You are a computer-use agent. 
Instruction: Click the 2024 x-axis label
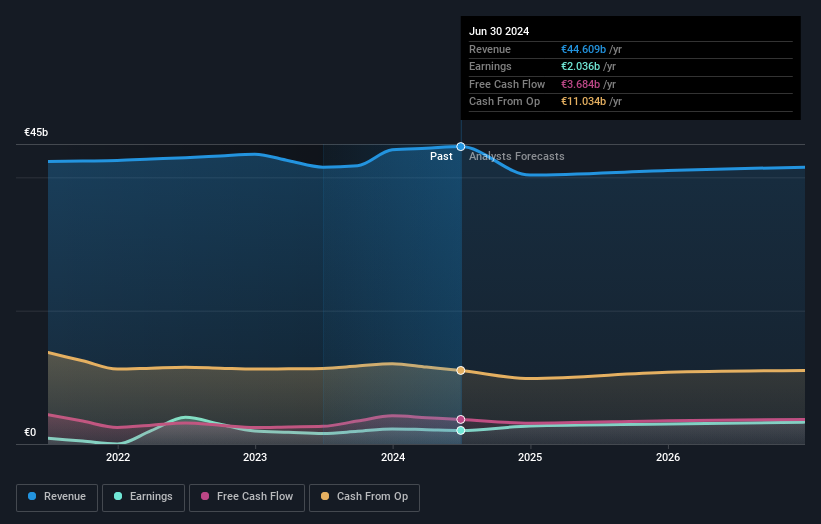click(x=393, y=457)
